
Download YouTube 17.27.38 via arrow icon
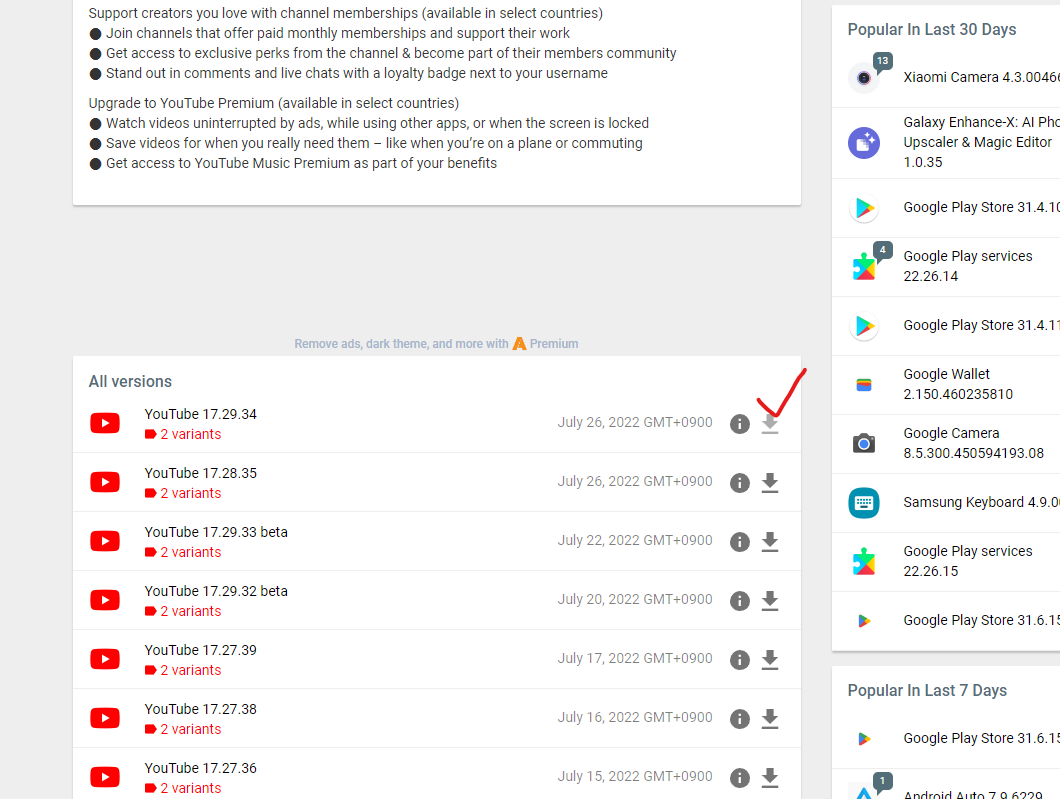click(770, 719)
